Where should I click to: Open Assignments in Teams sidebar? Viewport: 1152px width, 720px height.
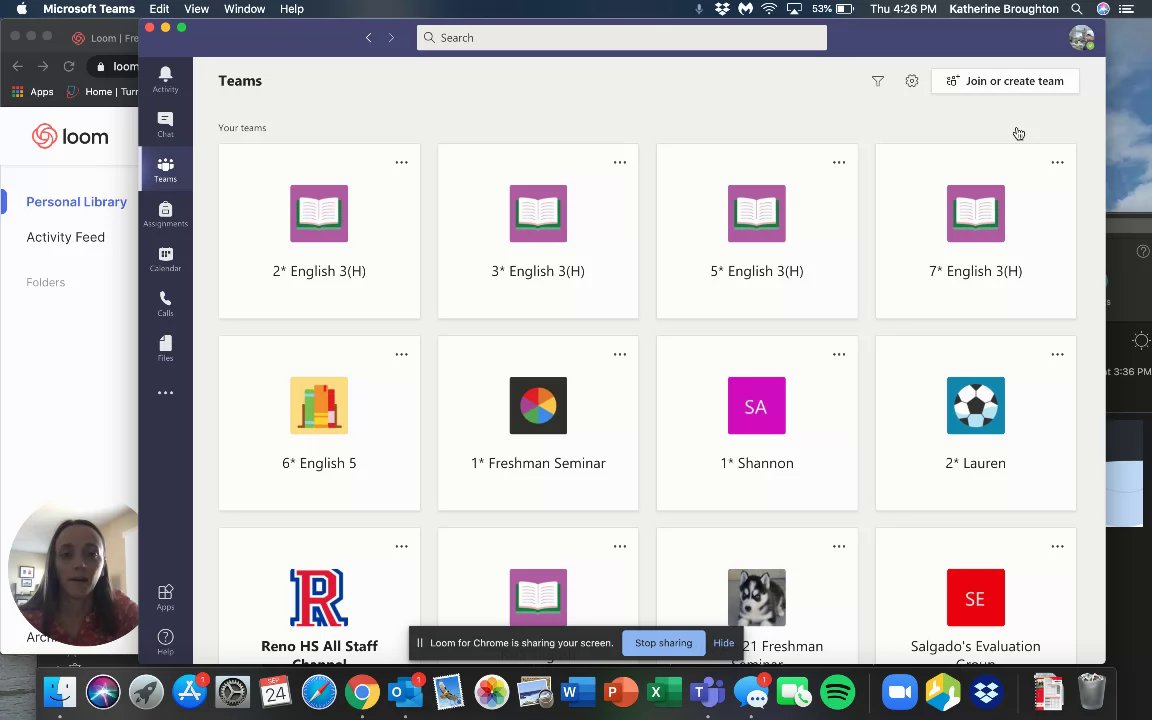165,214
